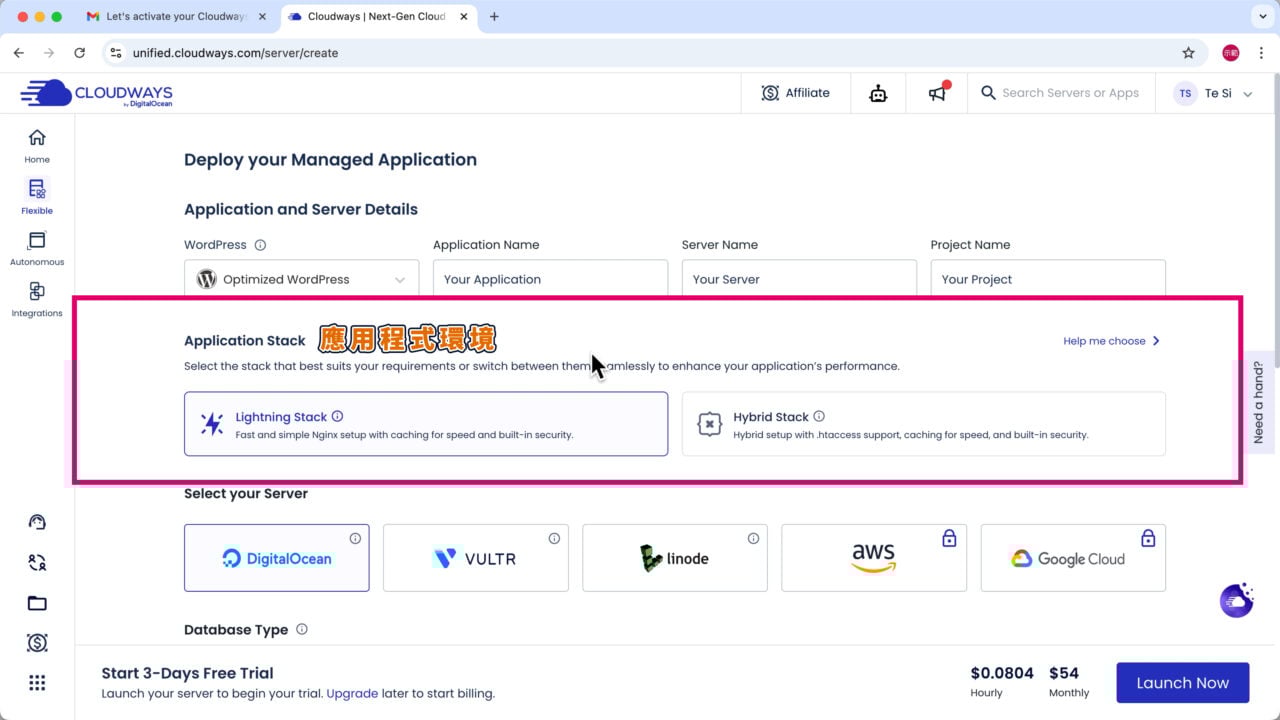The width and height of the screenshot is (1280, 720).
Task: Select VULTR as the server provider
Action: point(475,558)
